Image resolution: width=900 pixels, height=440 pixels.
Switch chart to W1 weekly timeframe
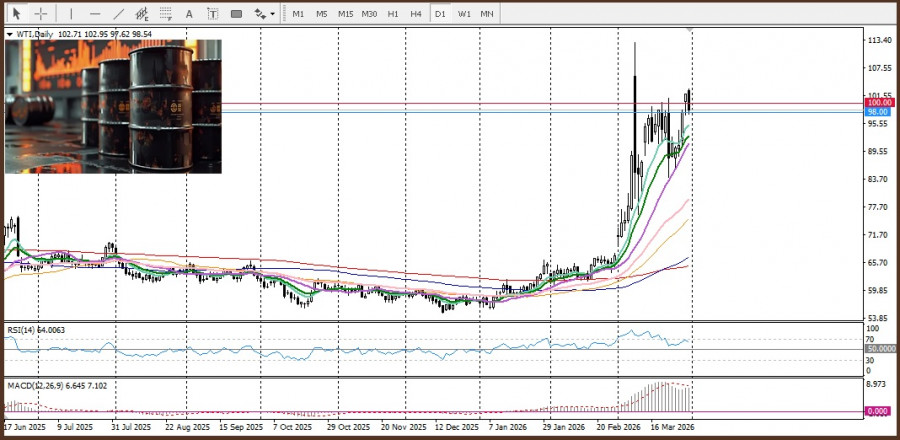coord(464,14)
